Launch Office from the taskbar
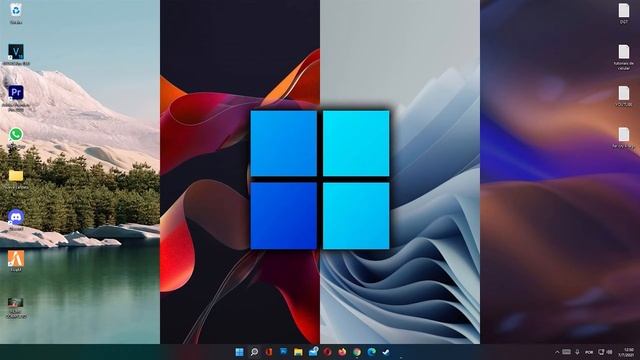 [269, 352]
